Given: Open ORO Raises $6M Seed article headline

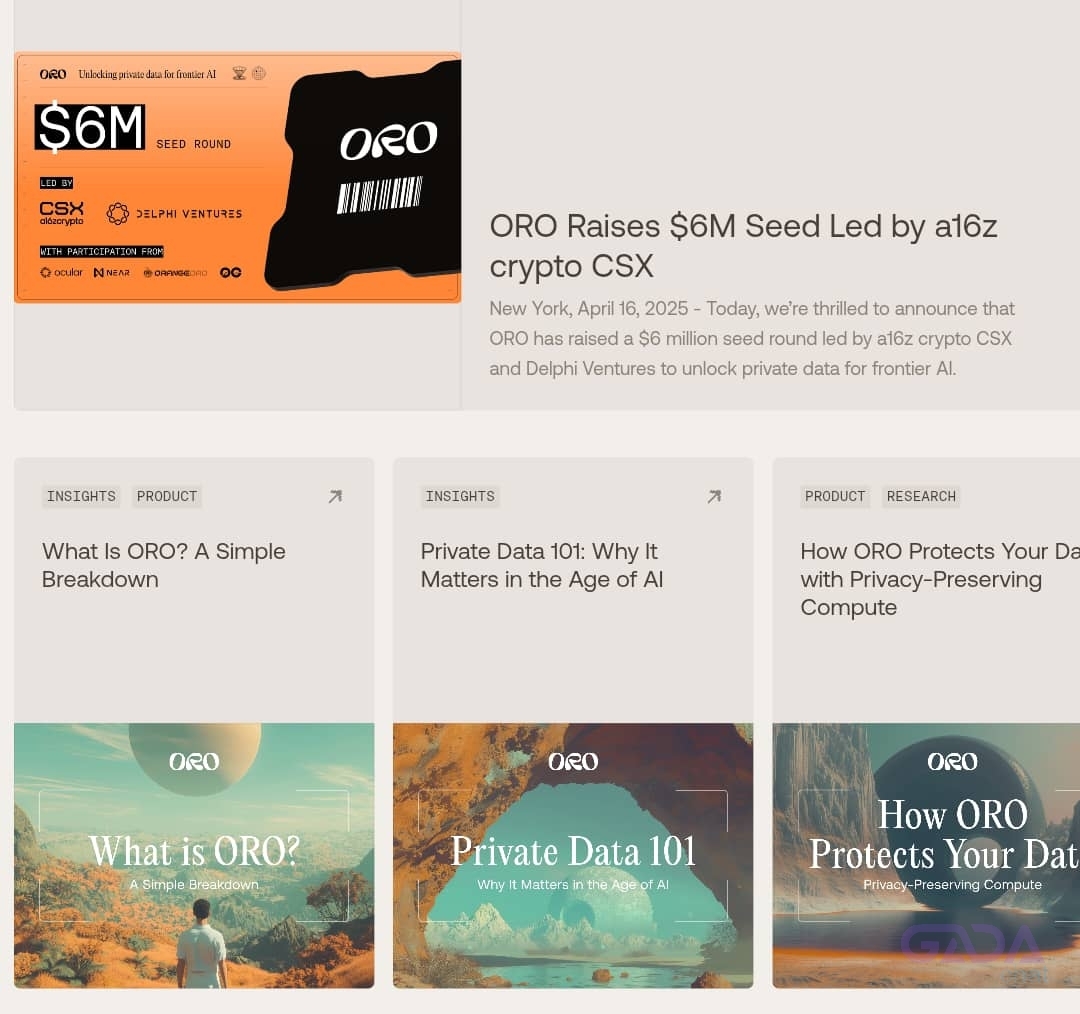Looking at the screenshot, I should tap(743, 246).
